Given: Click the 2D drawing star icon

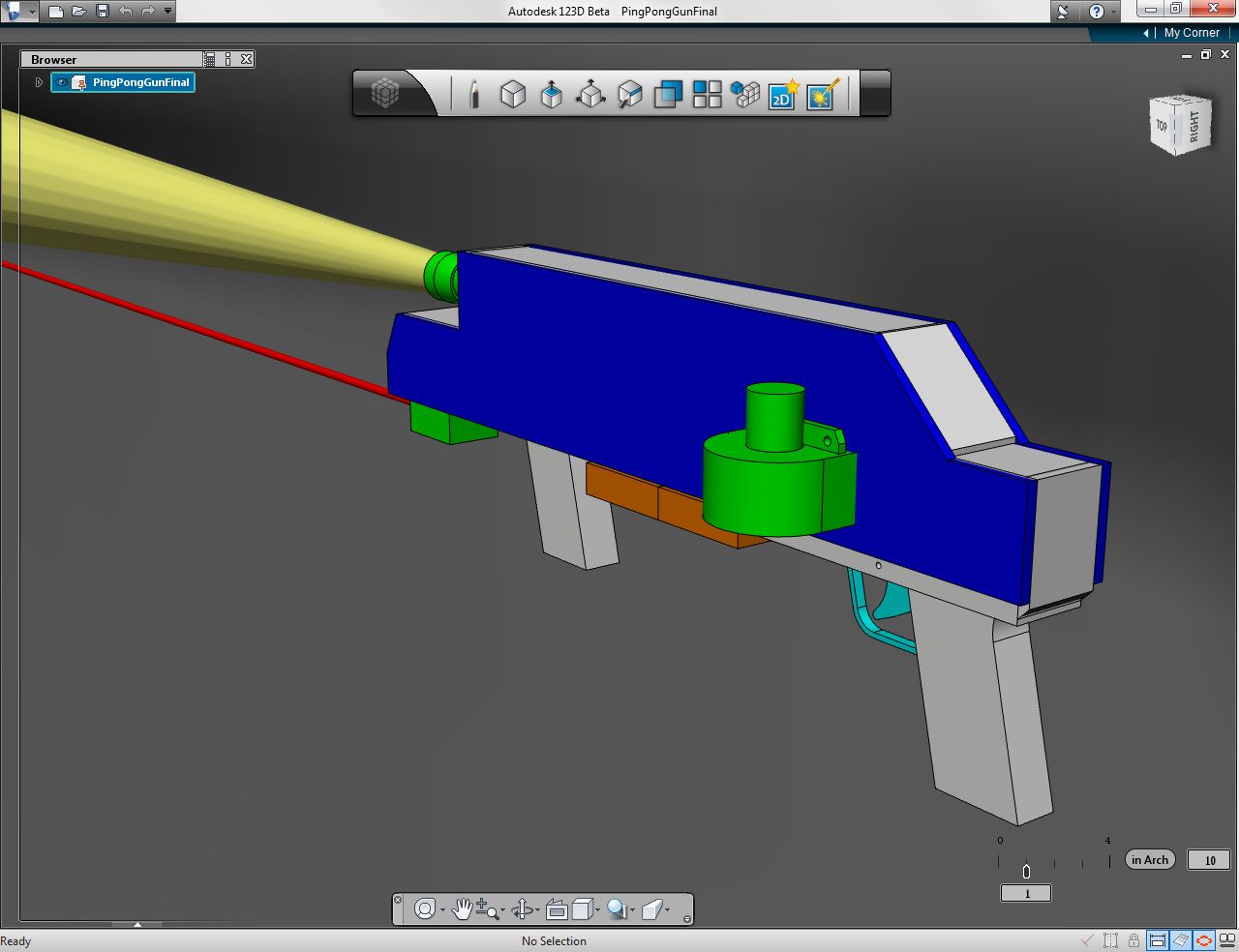Looking at the screenshot, I should (783, 94).
